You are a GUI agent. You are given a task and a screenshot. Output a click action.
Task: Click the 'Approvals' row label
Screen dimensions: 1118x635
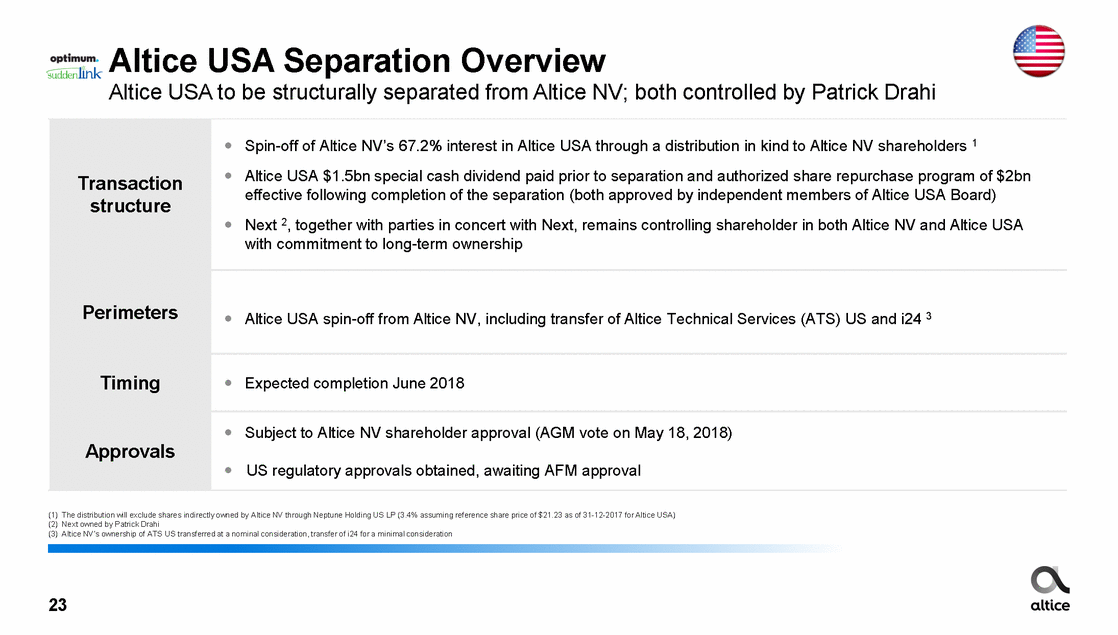[130, 451]
